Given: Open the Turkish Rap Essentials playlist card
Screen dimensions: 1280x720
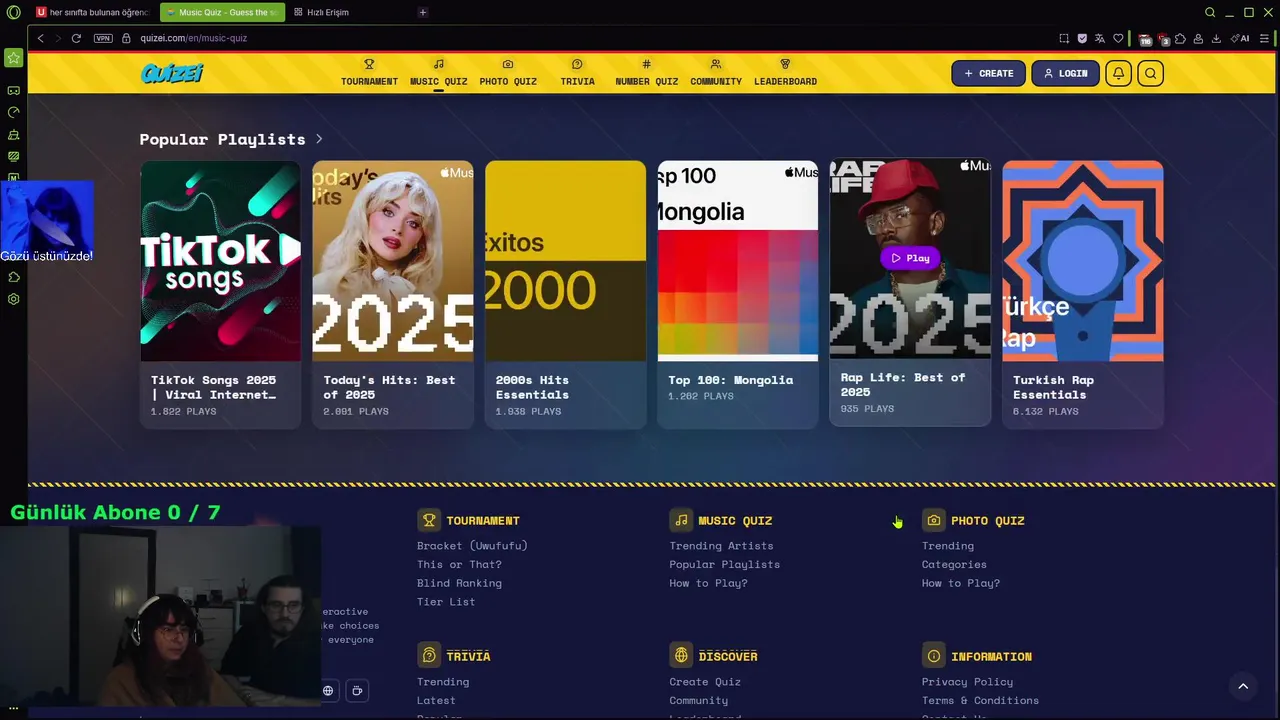Looking at the screenshot, I should click(1083, 295).
